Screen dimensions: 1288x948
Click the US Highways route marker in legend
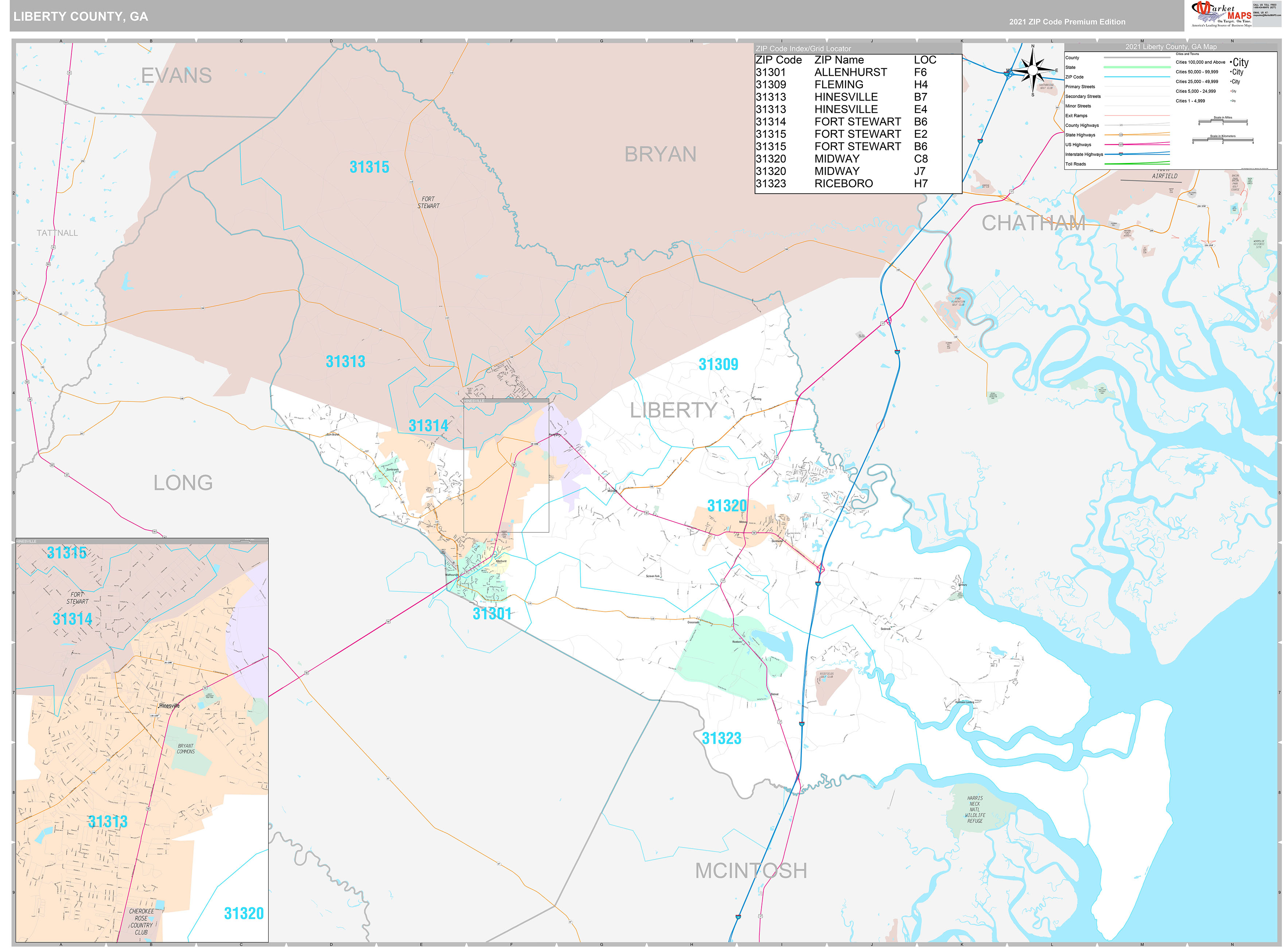point(1120,145)
